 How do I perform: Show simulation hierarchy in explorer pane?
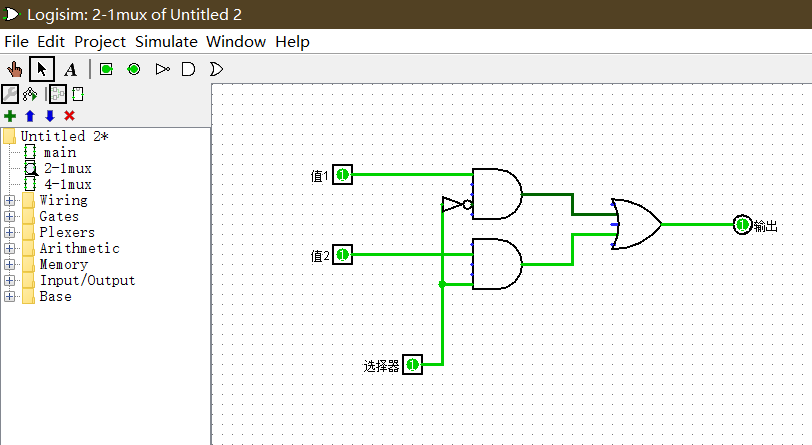click(x=30, y=94)
